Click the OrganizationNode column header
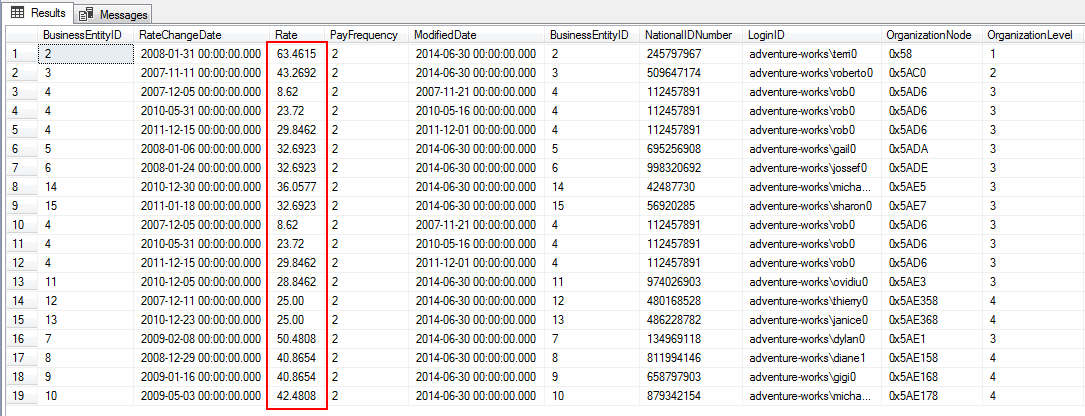The height and width of the screenshot is (416, 1085). (x=929, y=35)
